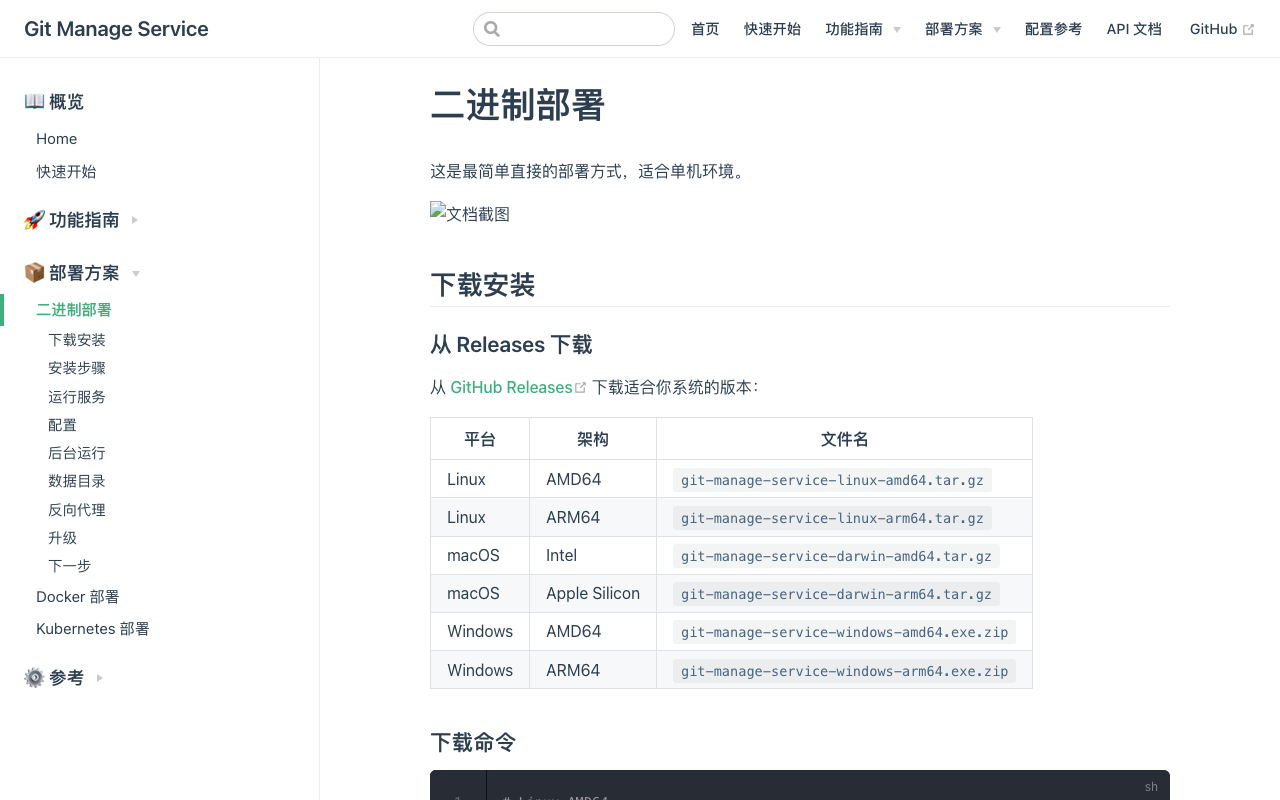Follow the GitHub Releases link
Screen dimensions: 1280x800
click(x=511, y=387)
